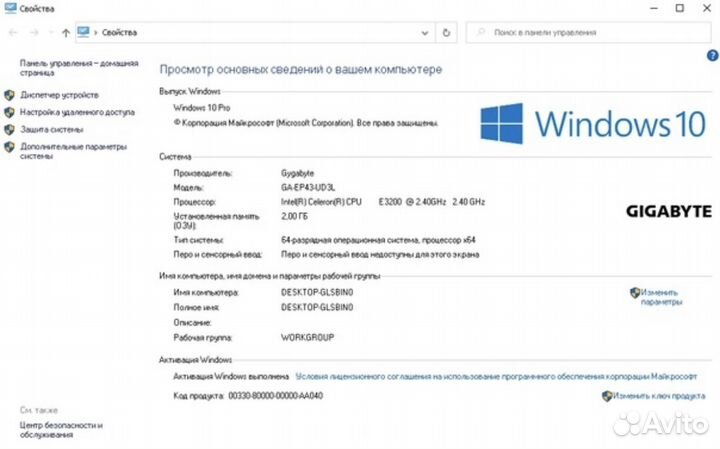720x449 pixels.
Task: Open Центр безопасности и обслуживания
Action: coord(61,430)
